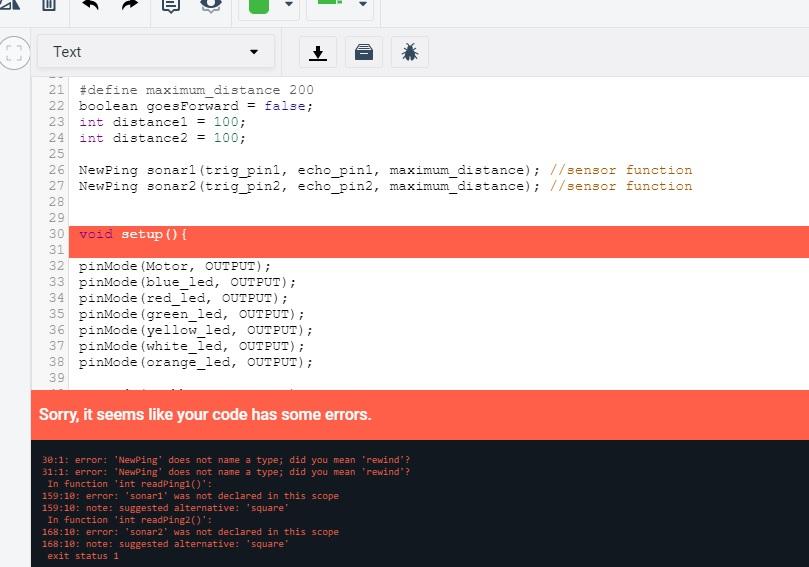Click the 'boolean goesForward = false;' line

[x=196, y=106]
